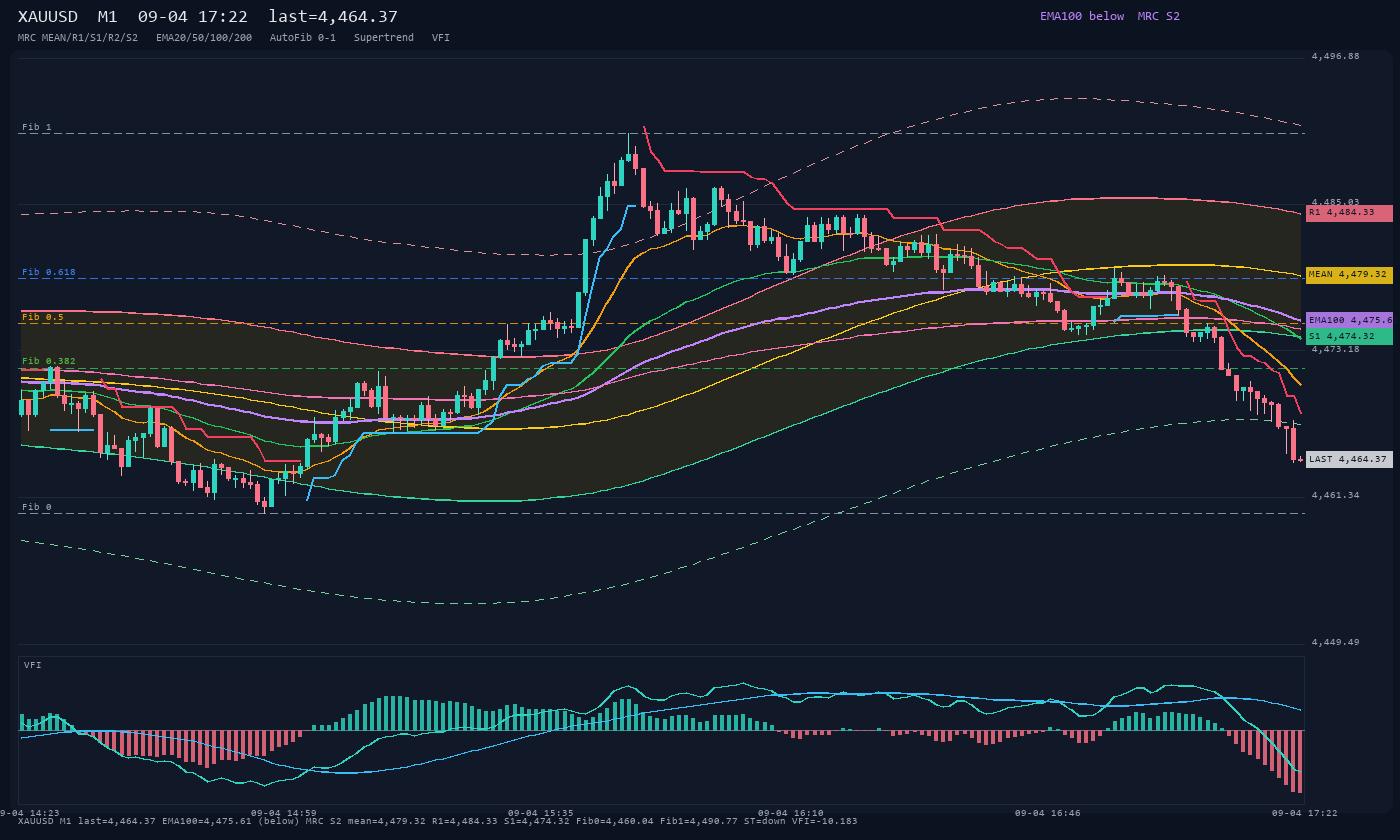Click the Fib 0.5 level label

[x=43, y=317]
